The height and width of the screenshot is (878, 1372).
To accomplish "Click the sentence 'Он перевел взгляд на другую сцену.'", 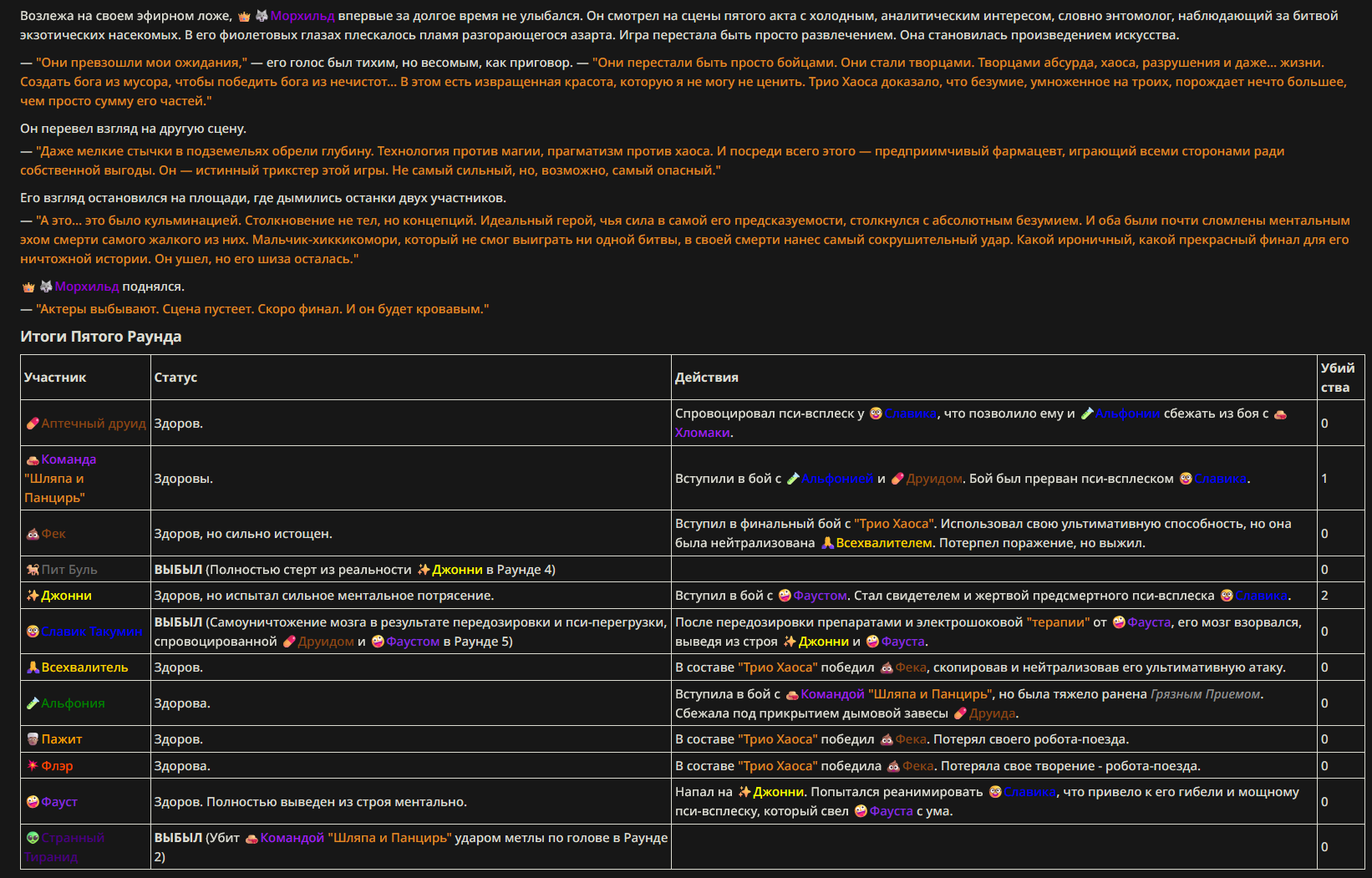I will click(134, 129).
